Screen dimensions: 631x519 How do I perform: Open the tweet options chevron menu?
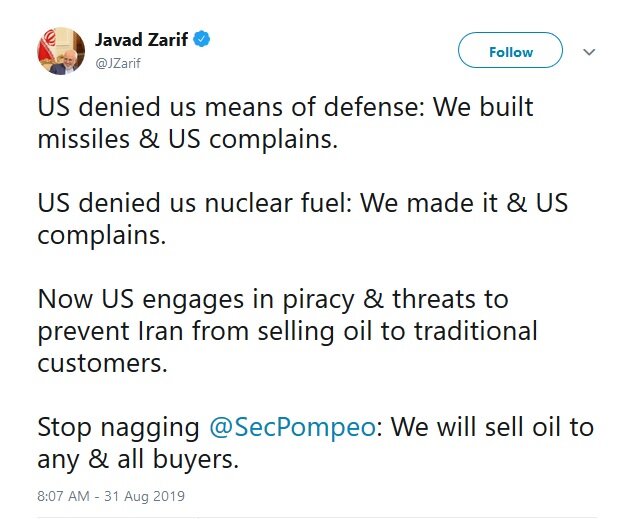click(x=589, y=51)
